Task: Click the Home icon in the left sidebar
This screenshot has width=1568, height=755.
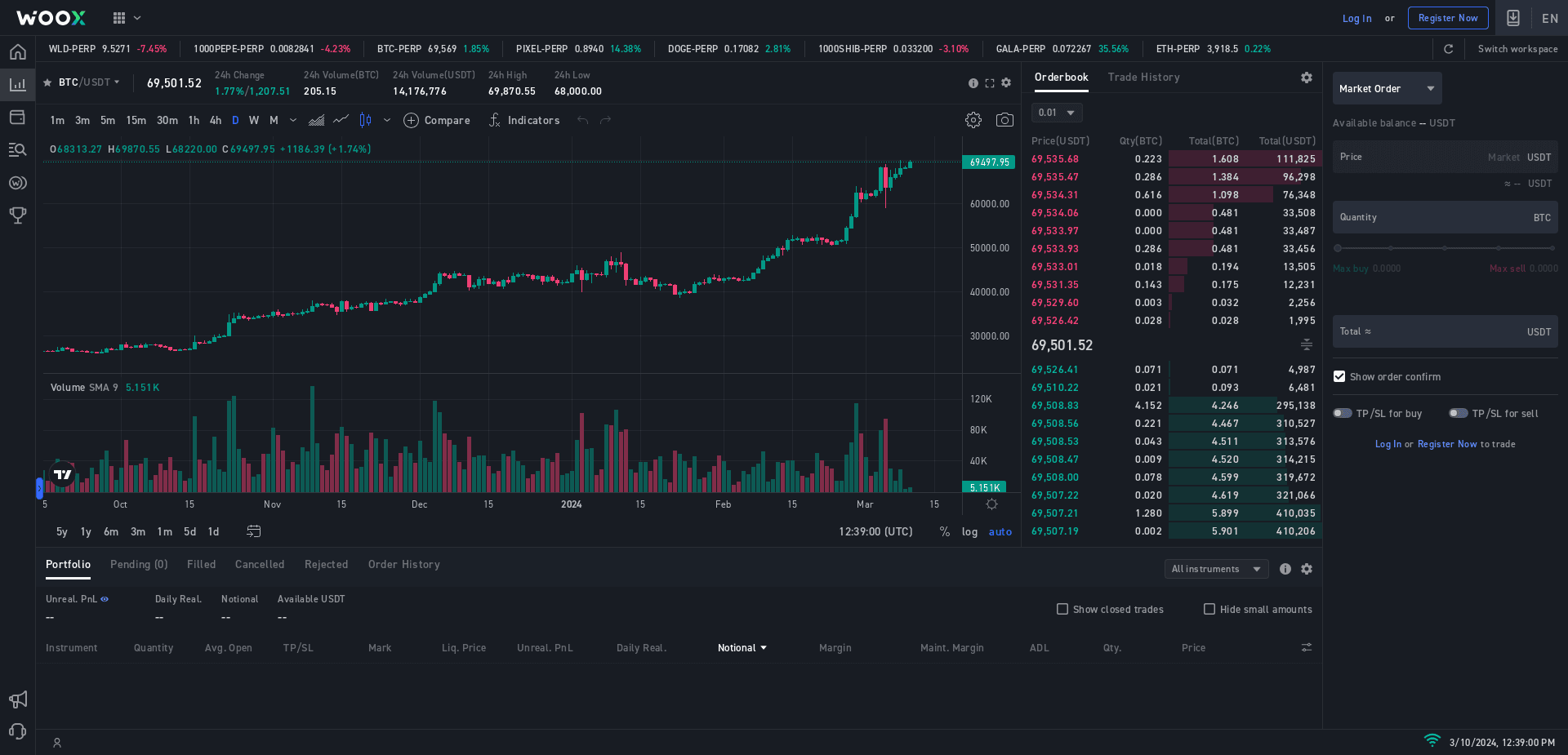Action: tap(17, 51)
